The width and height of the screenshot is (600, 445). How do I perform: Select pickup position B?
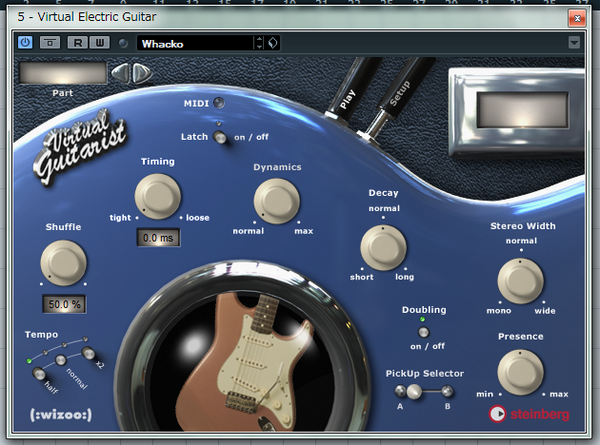447,391
